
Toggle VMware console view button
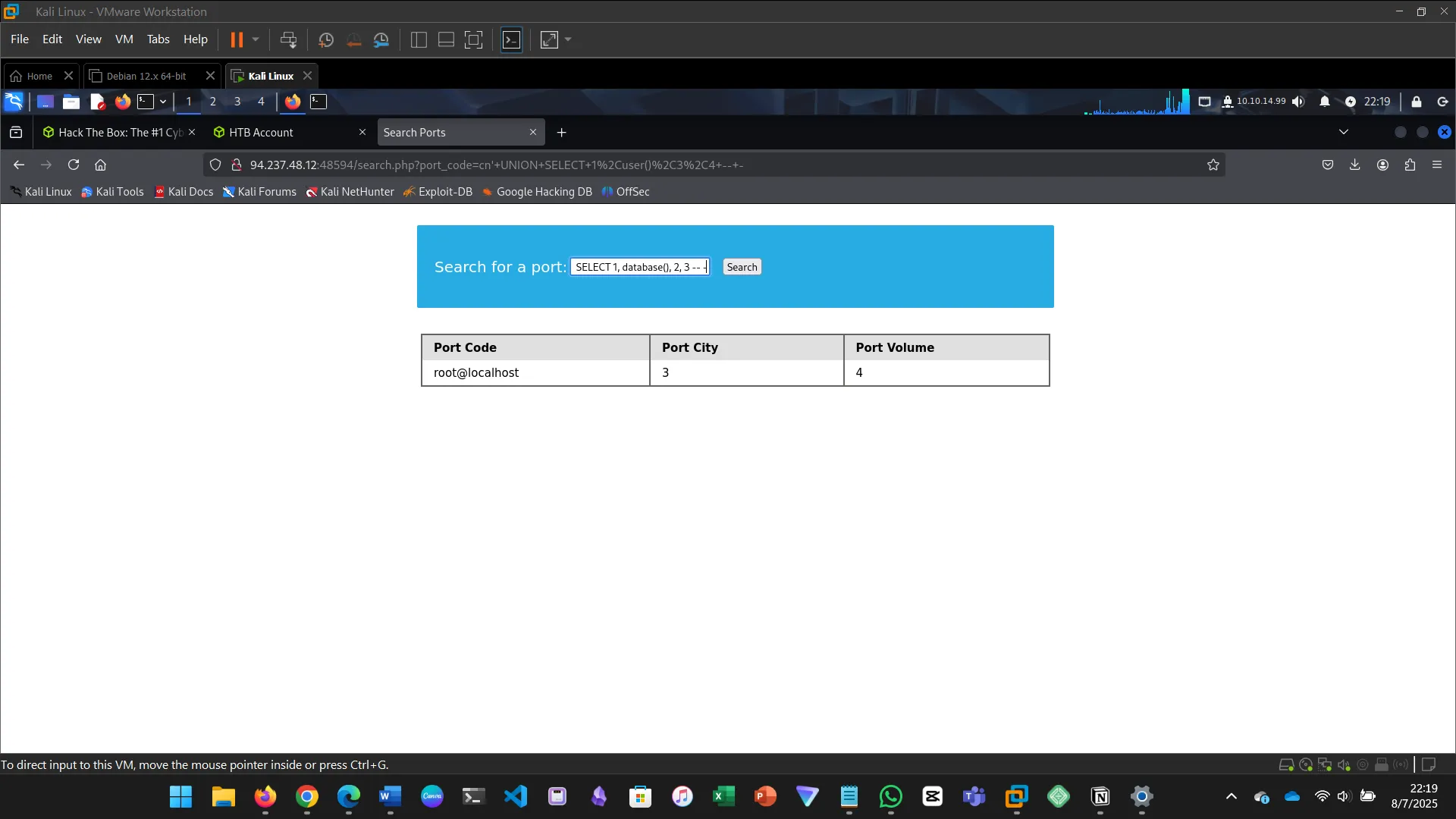coord(512,40)
